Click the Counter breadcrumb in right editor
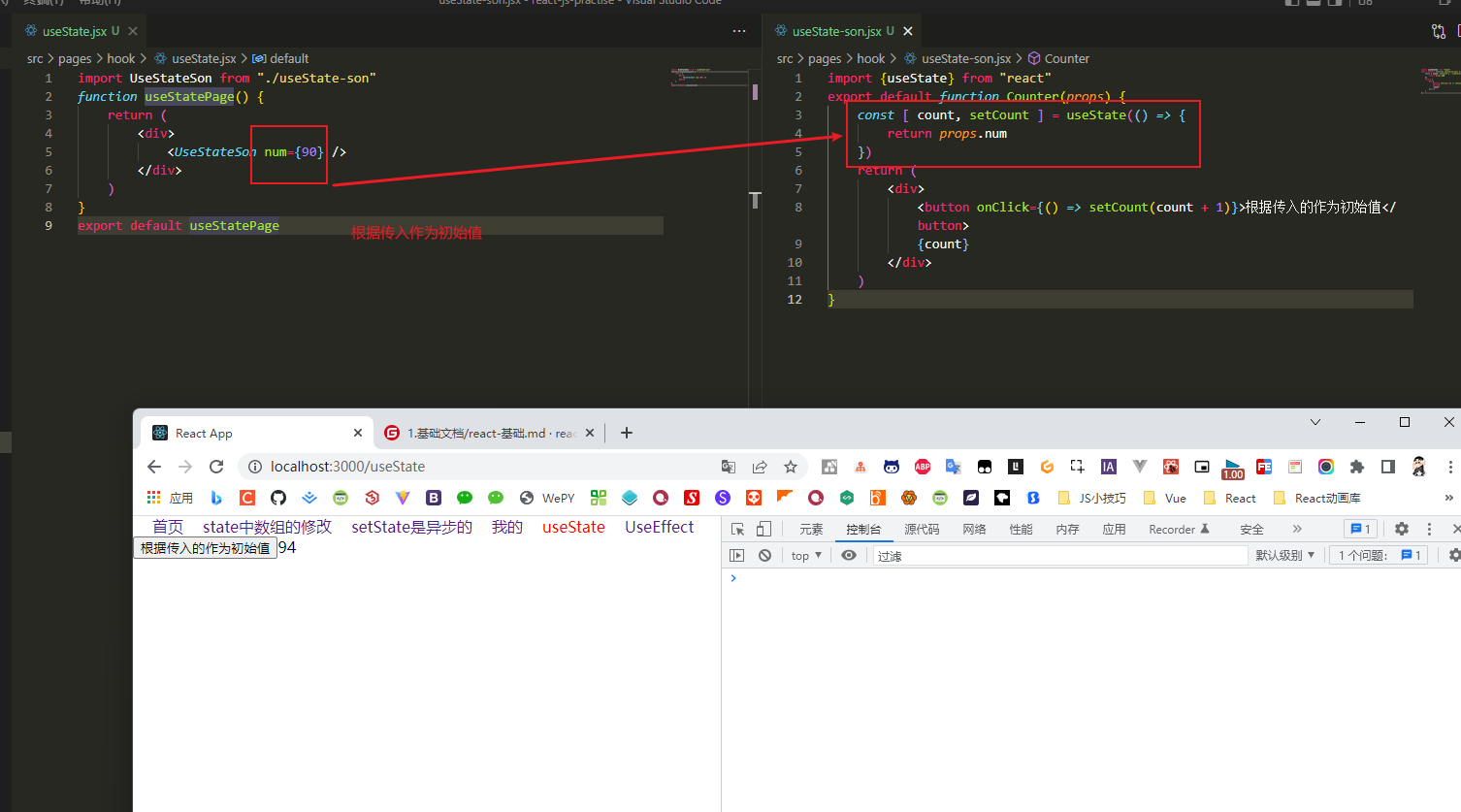Viewport: 1461px width, 812px height. (x=1058, y=59)
